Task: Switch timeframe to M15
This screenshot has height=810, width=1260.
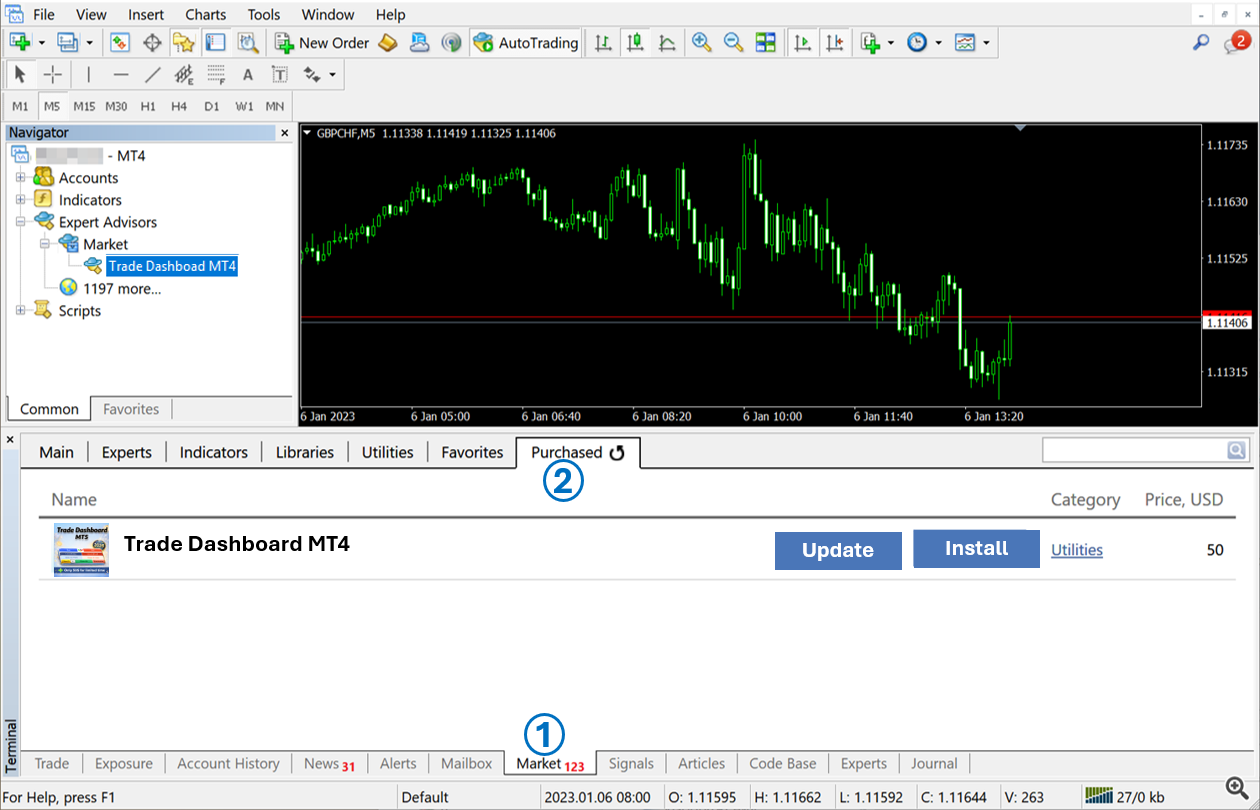Action: 84,106
